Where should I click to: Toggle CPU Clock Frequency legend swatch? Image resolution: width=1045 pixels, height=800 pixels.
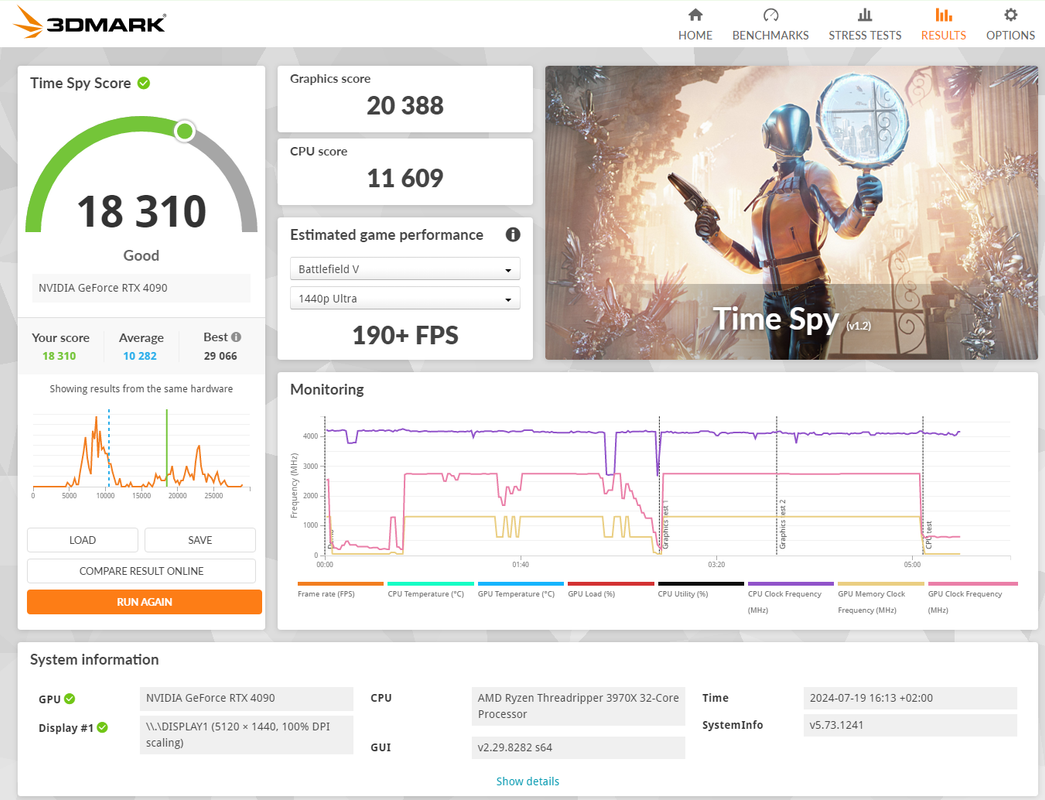(x=790, y=583)
